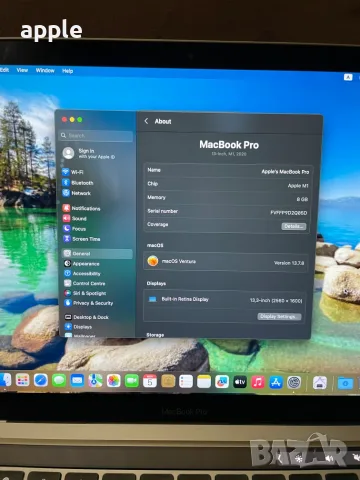Launch Music from the Dock
This screenshot has width=360, height=480.
(x=258, y=382)
